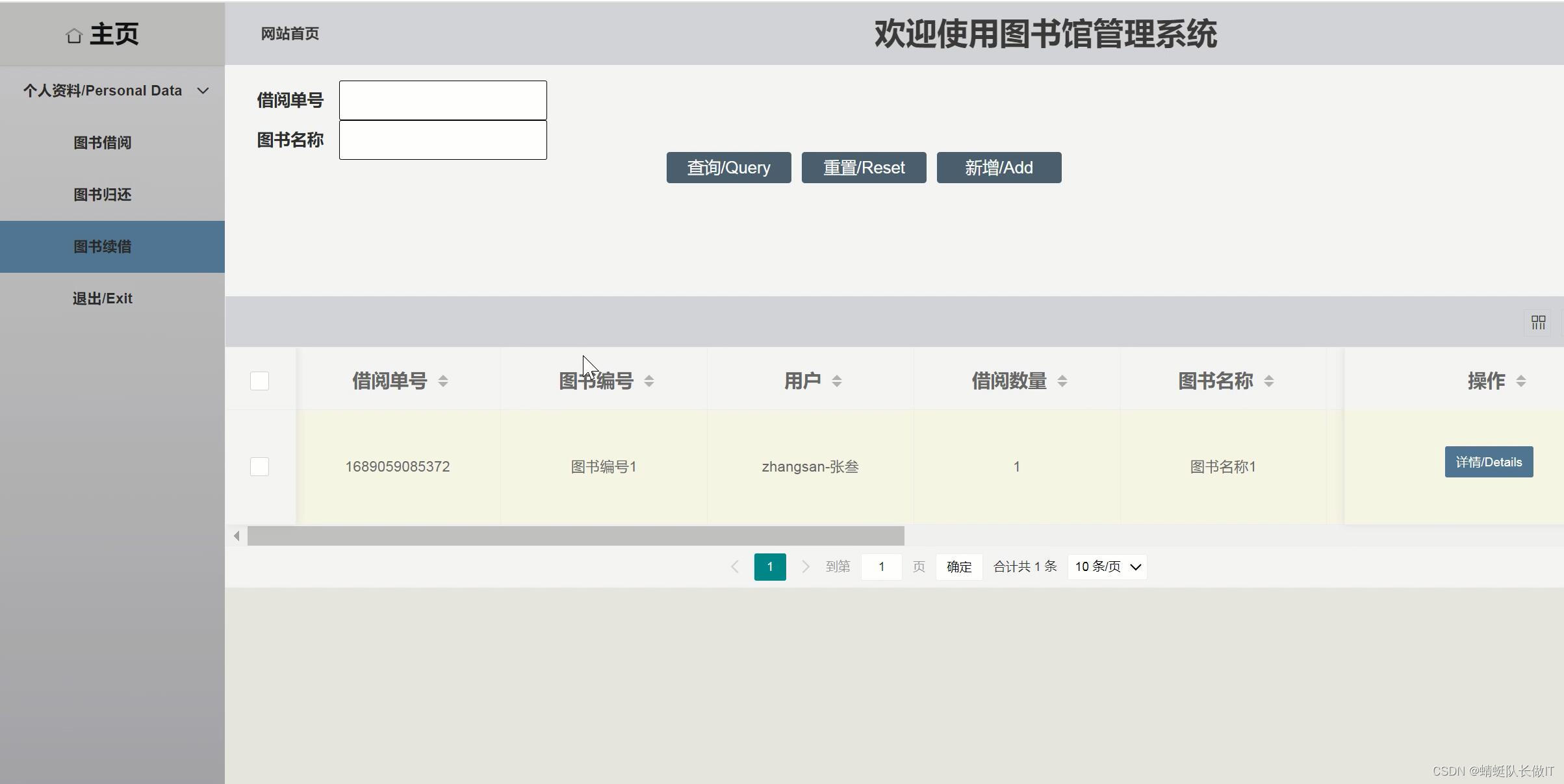Sort by 借阅单号 column arrows

[443, 381]
